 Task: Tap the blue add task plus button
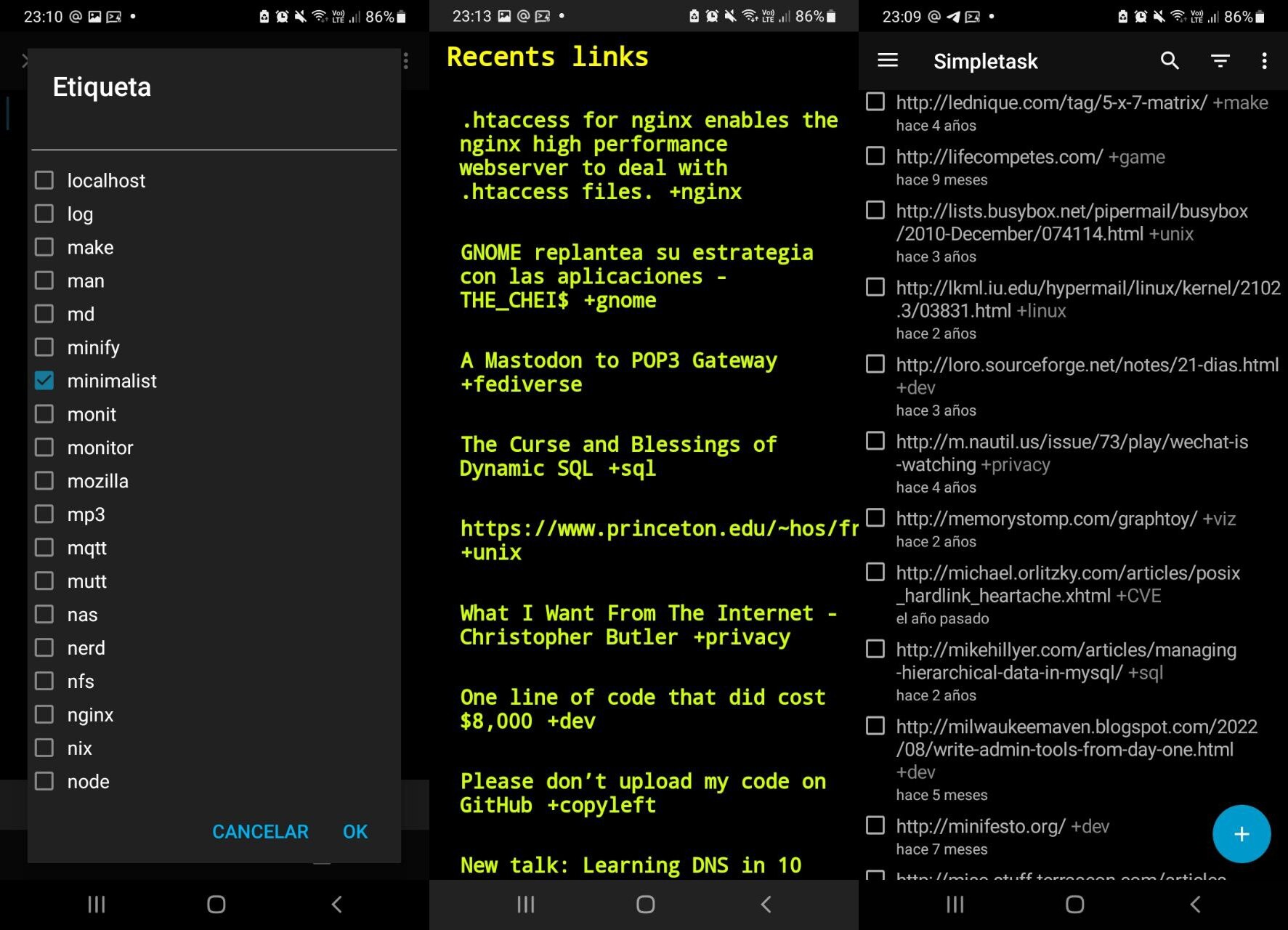click(1242, 833)
